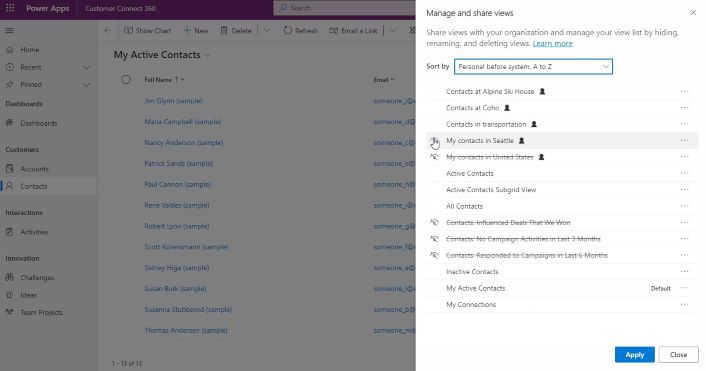Click Refresh in the command bar

301,31
